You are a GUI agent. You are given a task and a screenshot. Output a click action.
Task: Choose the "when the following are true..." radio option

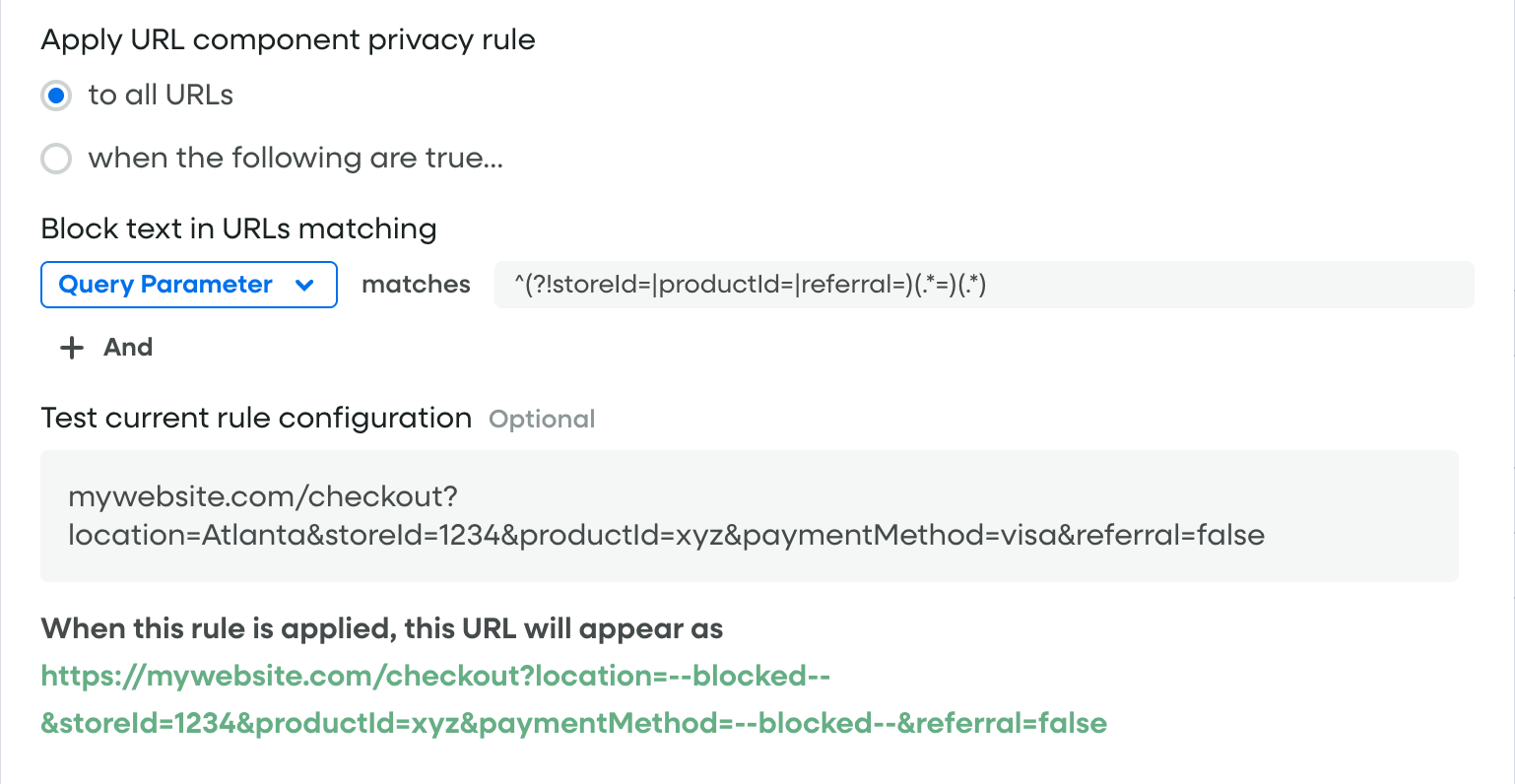tap(56, 159)
